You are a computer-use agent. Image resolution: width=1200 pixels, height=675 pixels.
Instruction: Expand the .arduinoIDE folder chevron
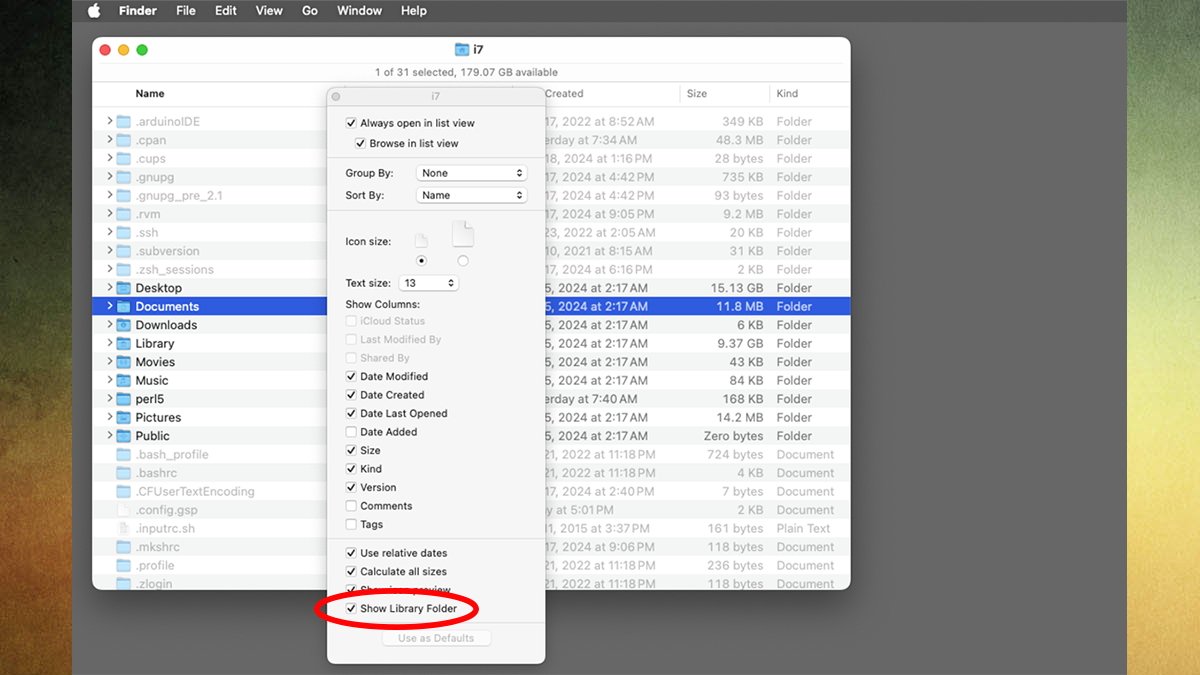(109, 122)
